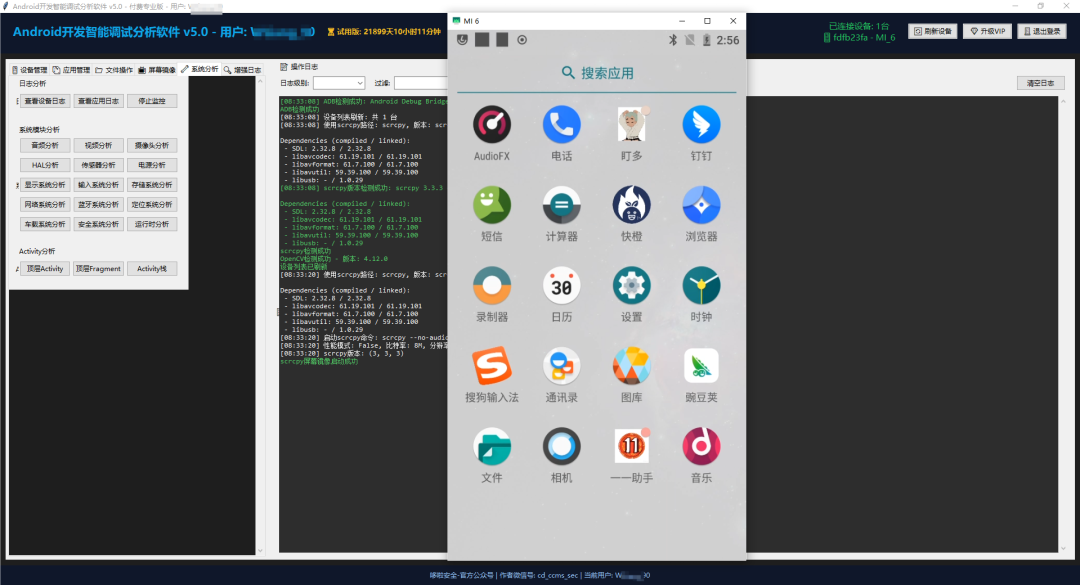Launch the 电话 phone app

coord(561,125)
